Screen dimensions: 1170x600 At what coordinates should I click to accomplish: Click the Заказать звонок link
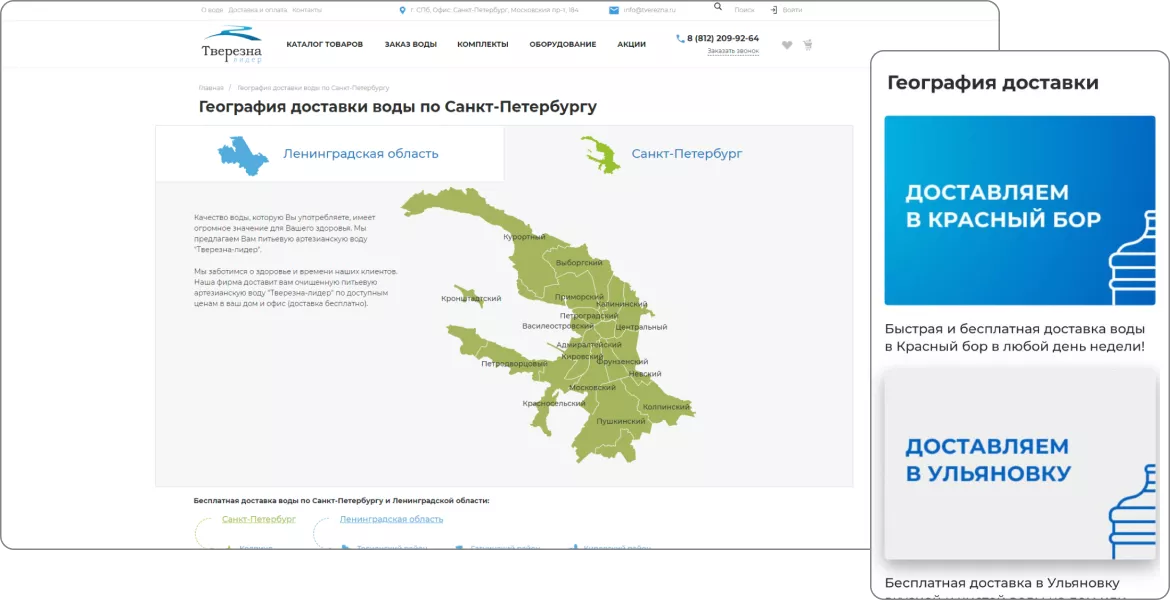point(733,51)
